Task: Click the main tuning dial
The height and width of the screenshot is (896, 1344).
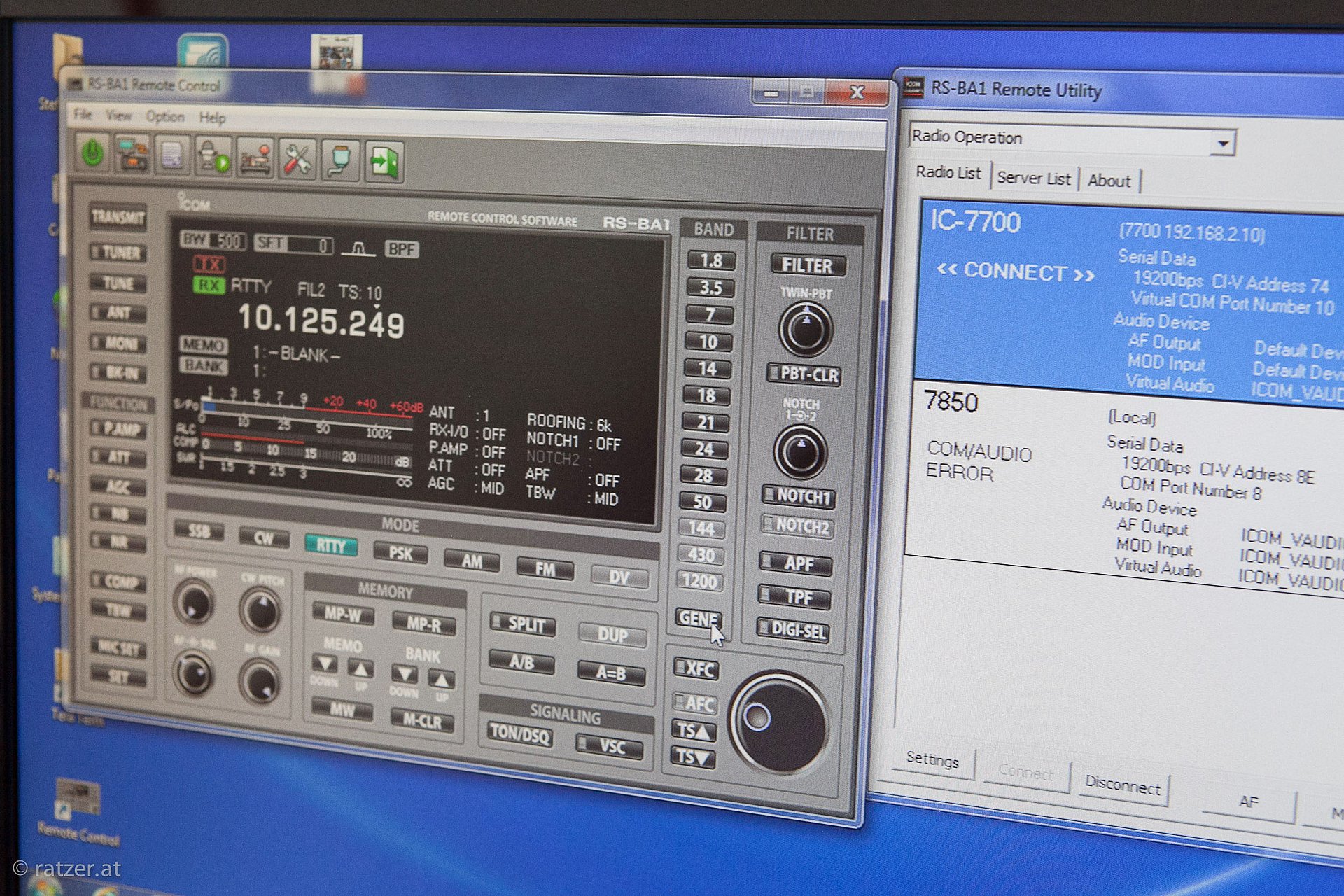Action: click(778, 724)
